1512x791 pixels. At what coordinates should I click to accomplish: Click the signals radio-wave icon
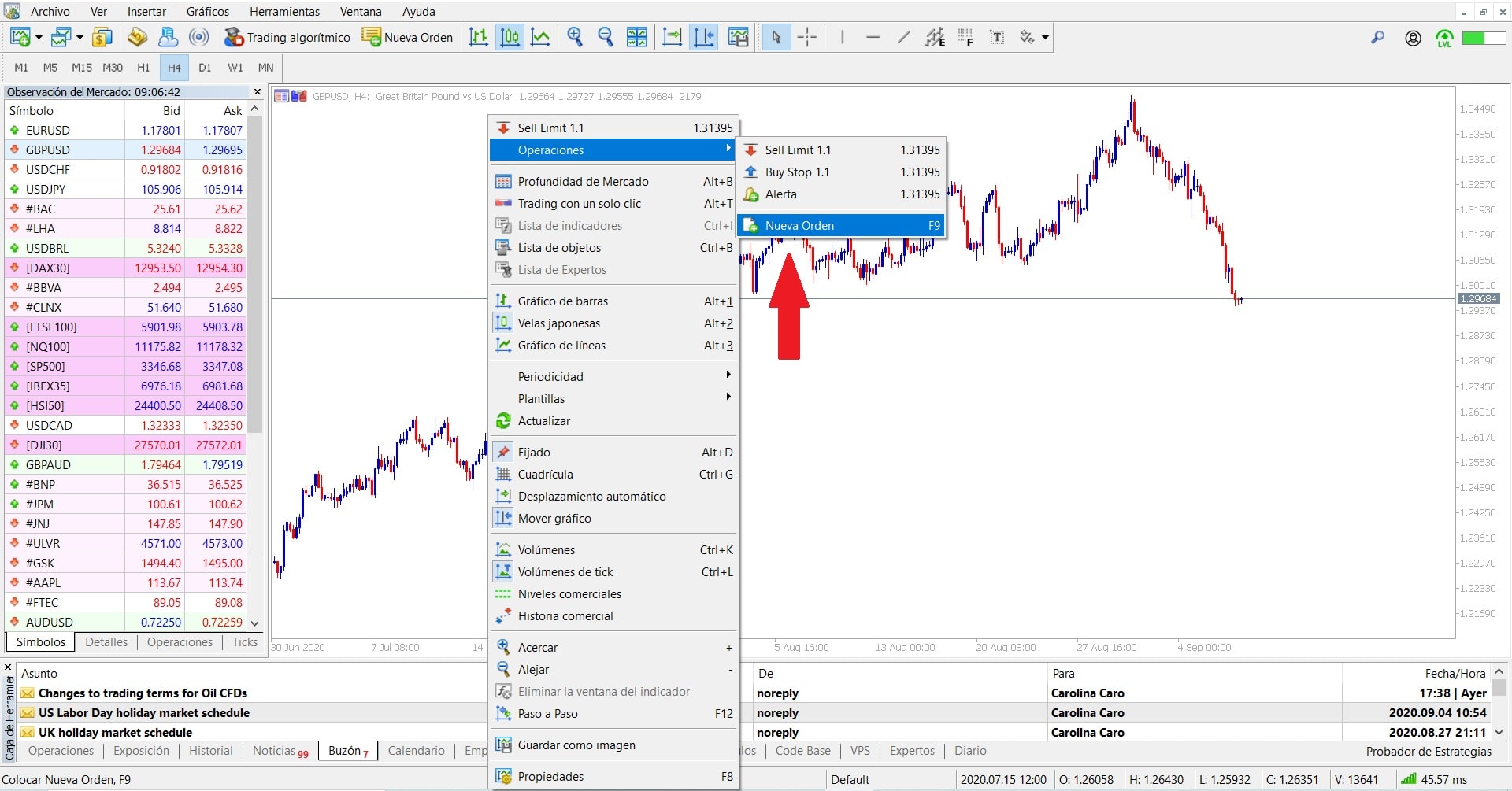(200, 37)
